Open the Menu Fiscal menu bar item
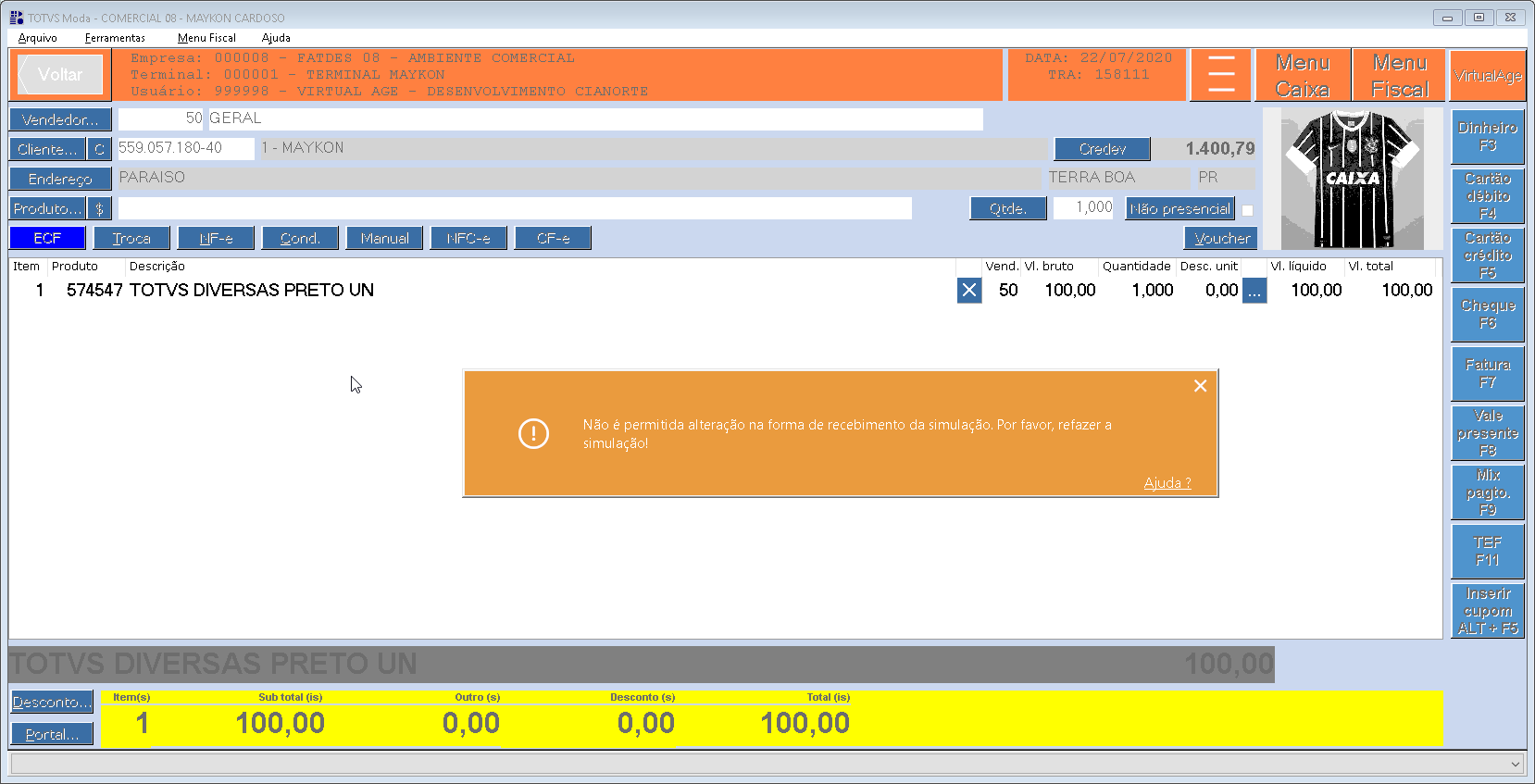Screen dimensions: 1535x784 tap(206, 38)
